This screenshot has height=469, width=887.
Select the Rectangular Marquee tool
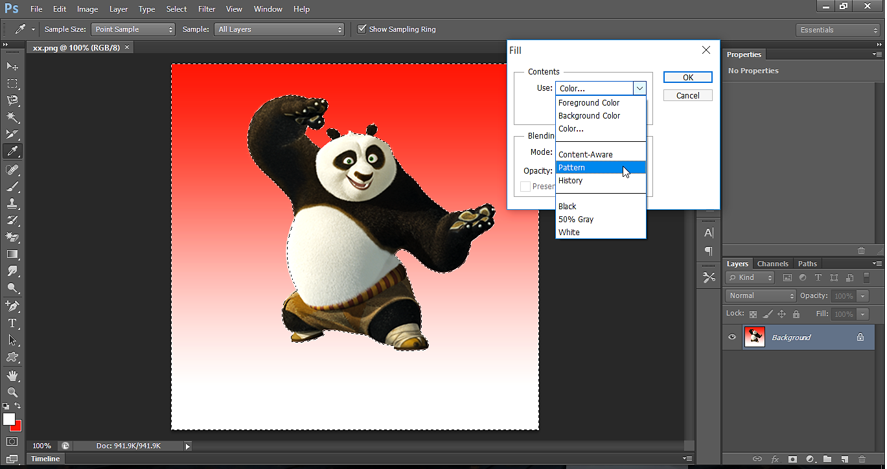pyautogui.click(x=12, y=84)
